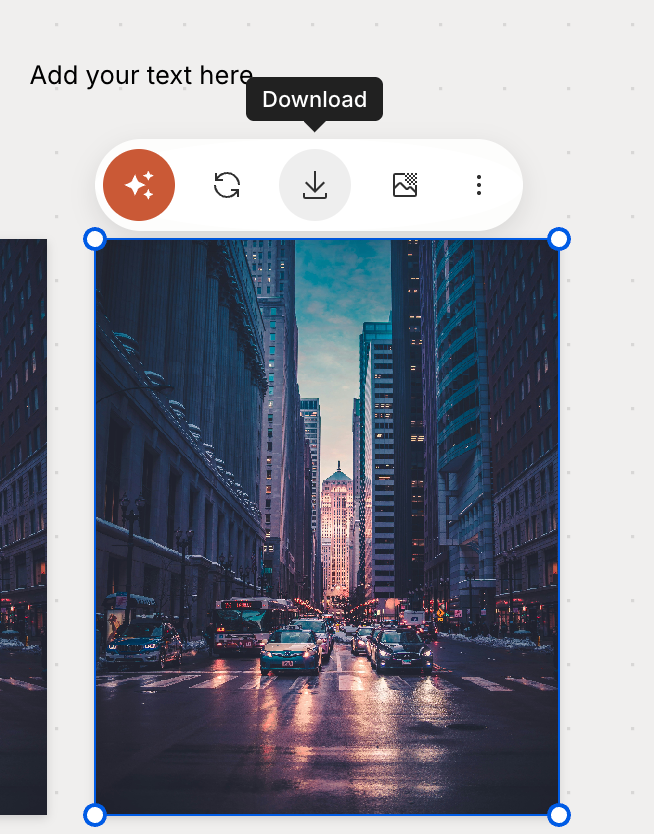654x834 pixels.
Task: Click the top-right resize handle
Action: pyautogui.click(x=559, y=239)
